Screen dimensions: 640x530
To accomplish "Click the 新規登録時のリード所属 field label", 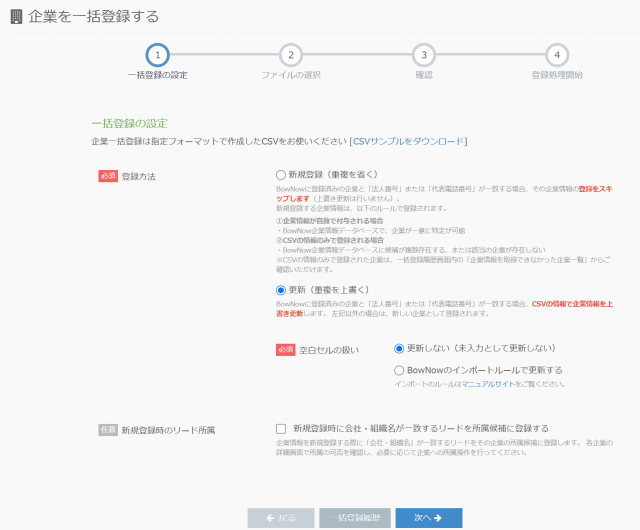I will [x=168, y=430].
